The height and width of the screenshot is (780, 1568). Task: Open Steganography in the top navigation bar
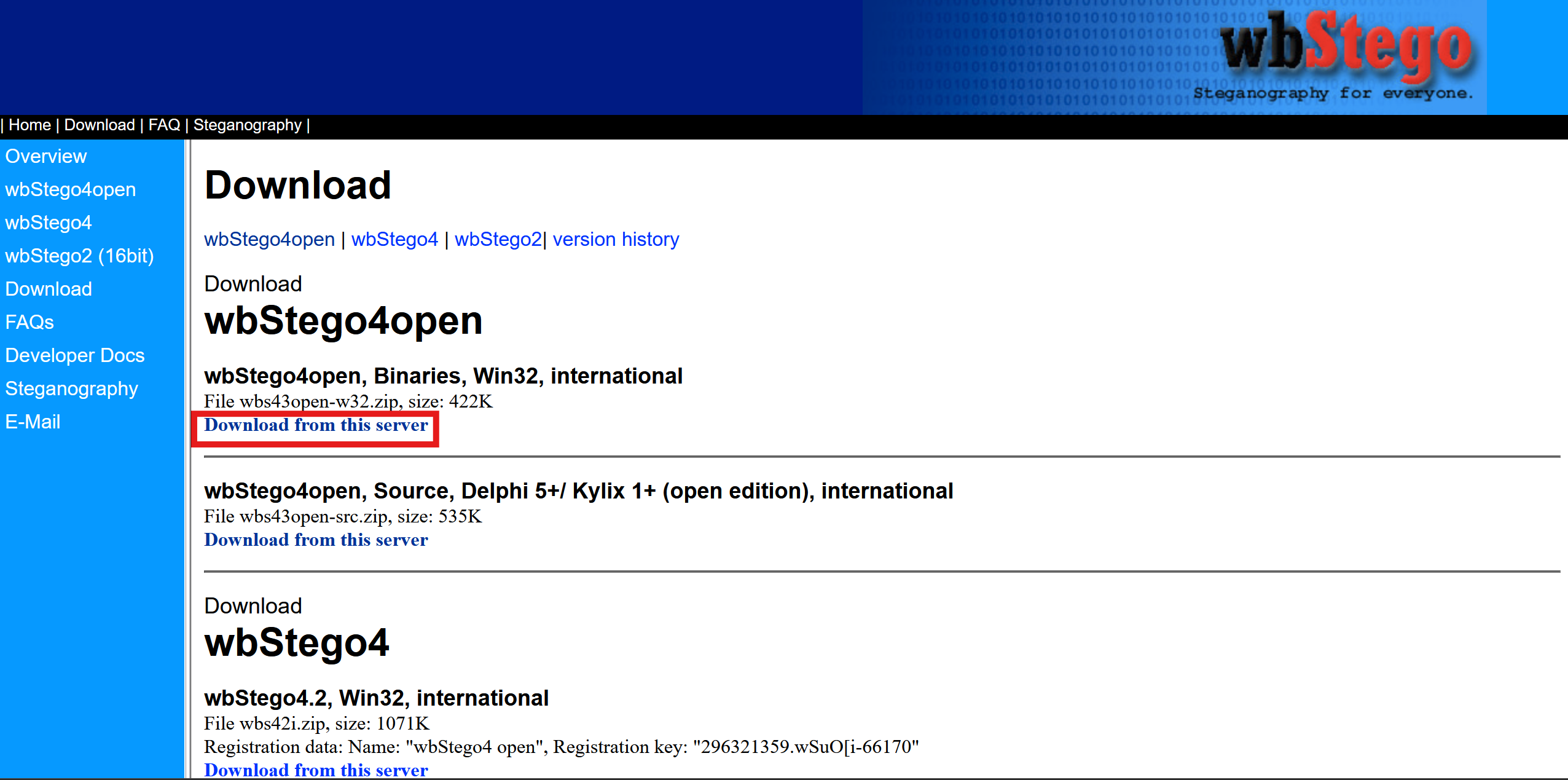coord(248,125)
